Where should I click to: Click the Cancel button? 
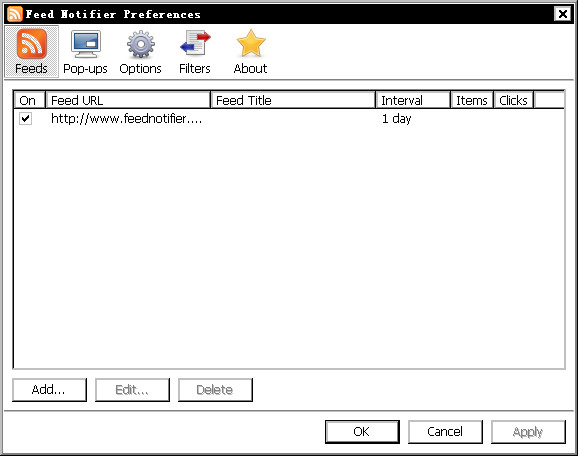click(x=445, y=432)
